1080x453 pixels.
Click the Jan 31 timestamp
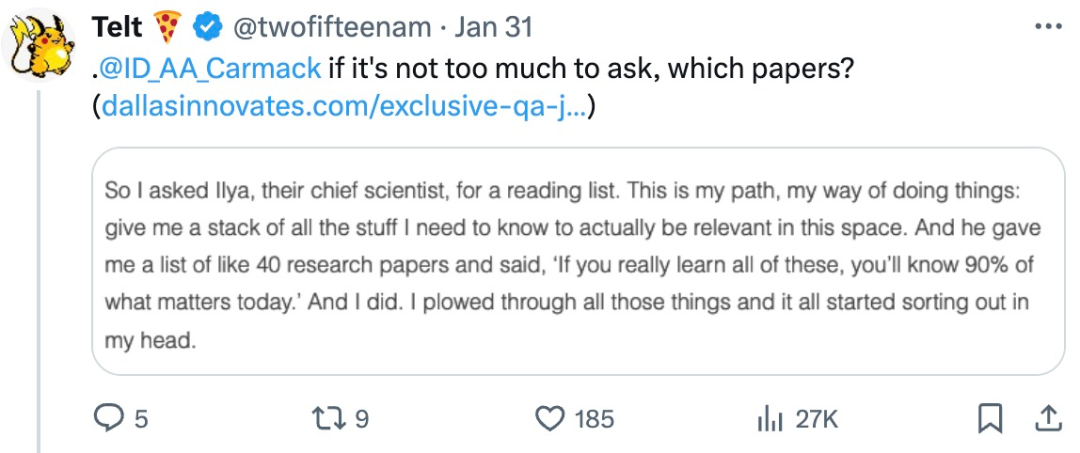pyautogui.click(x=495, y=28)
